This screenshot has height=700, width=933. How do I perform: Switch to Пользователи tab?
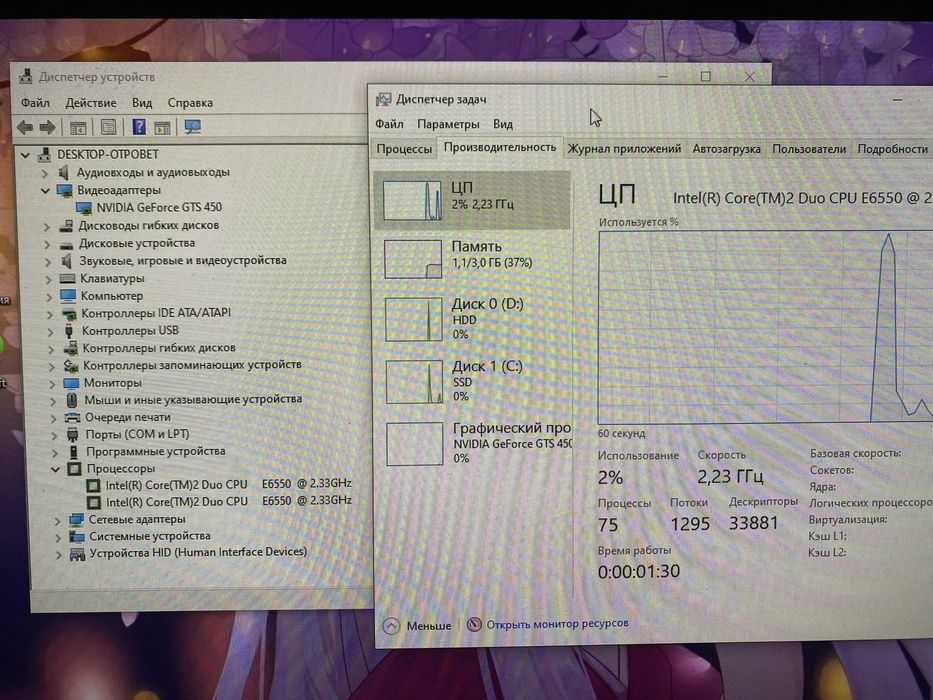click(x=809, y=149)
